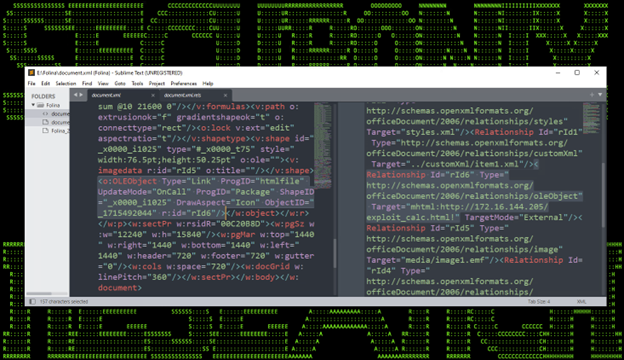624x360 pixels.
Task: Open the tab list dropdown arrow
Action: click(600, 95)
